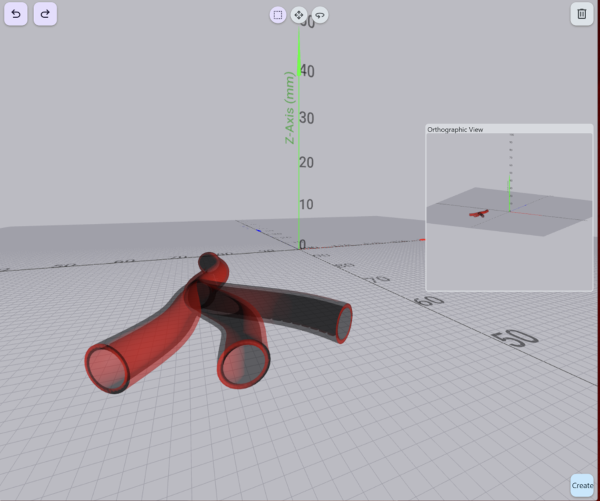Click the 50 label on the floor axis
The height and width of the screenshot is (501, 600).
coord(515,338)
